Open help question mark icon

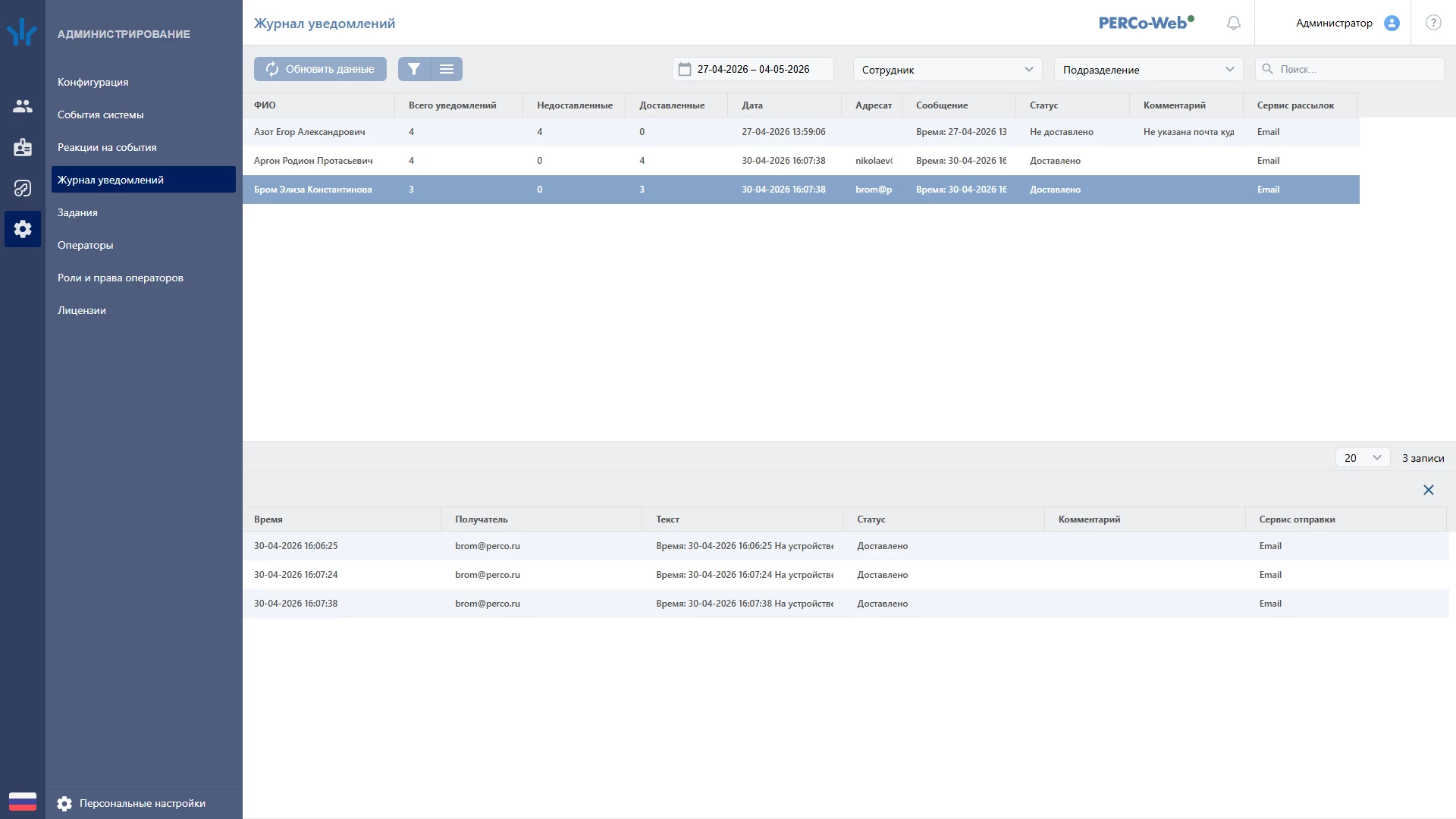pyautogui.click(x=1433, y=23)
